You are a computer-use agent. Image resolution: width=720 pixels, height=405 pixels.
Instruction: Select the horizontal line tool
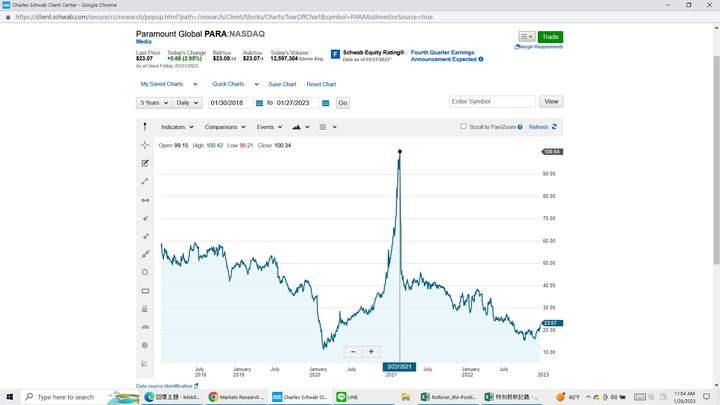(x=145, y=200)
